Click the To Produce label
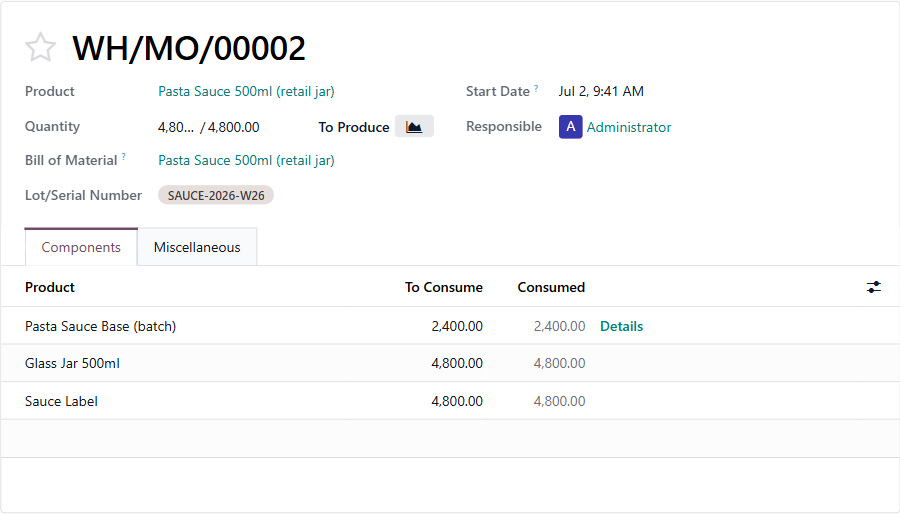Screen dimensions: 900x514 (354, 127)
